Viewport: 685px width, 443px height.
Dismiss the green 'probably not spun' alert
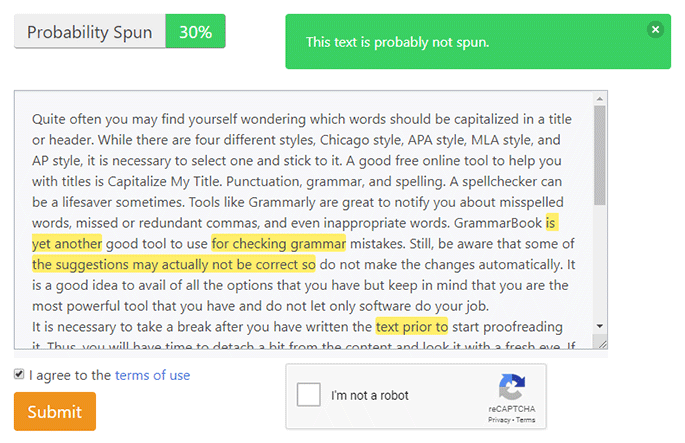click(x=655, y=30)
